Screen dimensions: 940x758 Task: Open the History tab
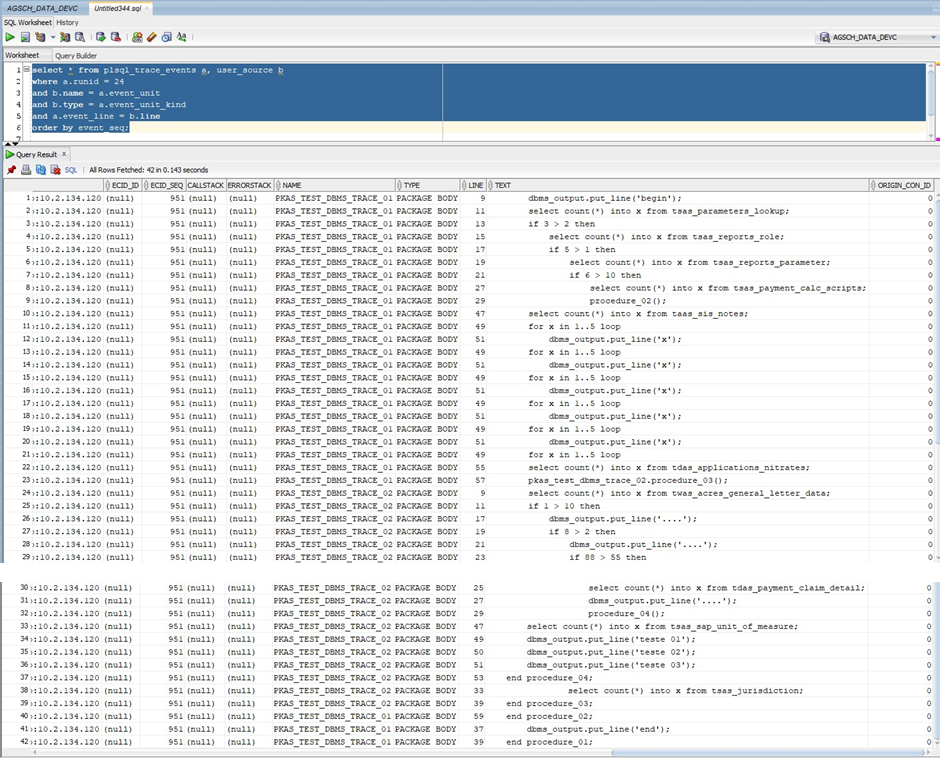67,22
